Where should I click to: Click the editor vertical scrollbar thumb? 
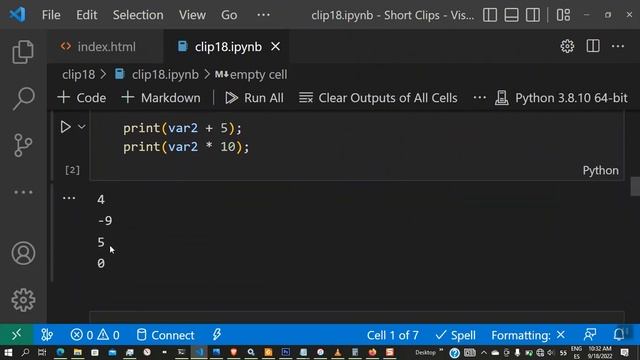(x=635, y=187)
